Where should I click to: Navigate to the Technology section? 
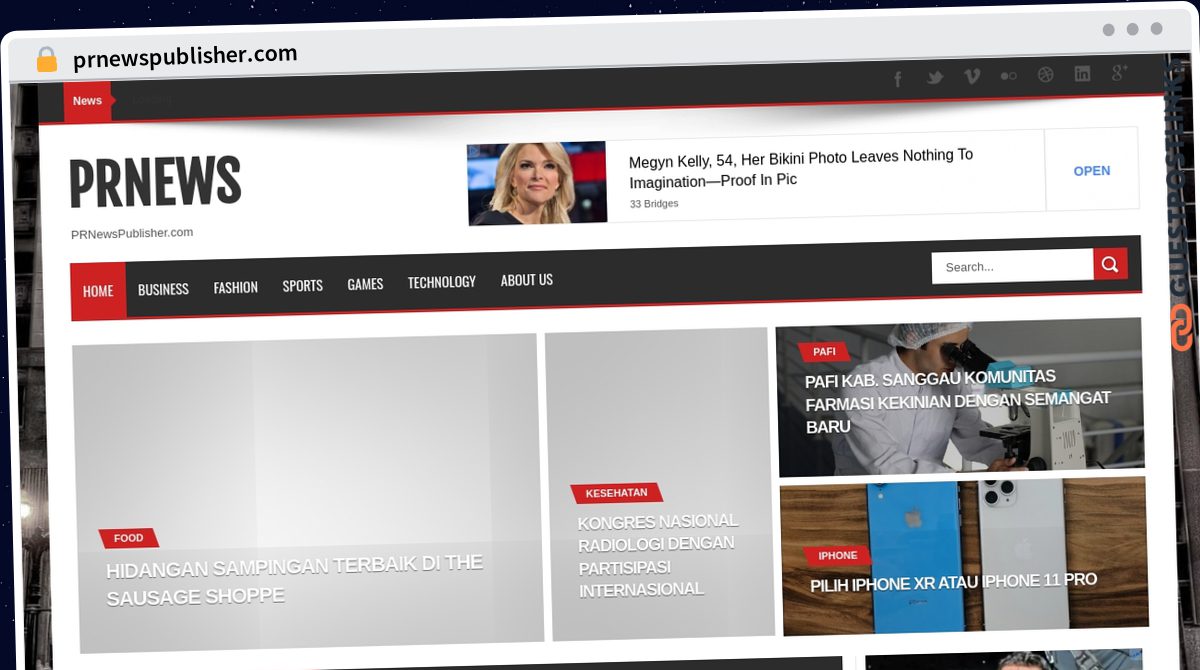pyautogui.click(x=441, y=282)
